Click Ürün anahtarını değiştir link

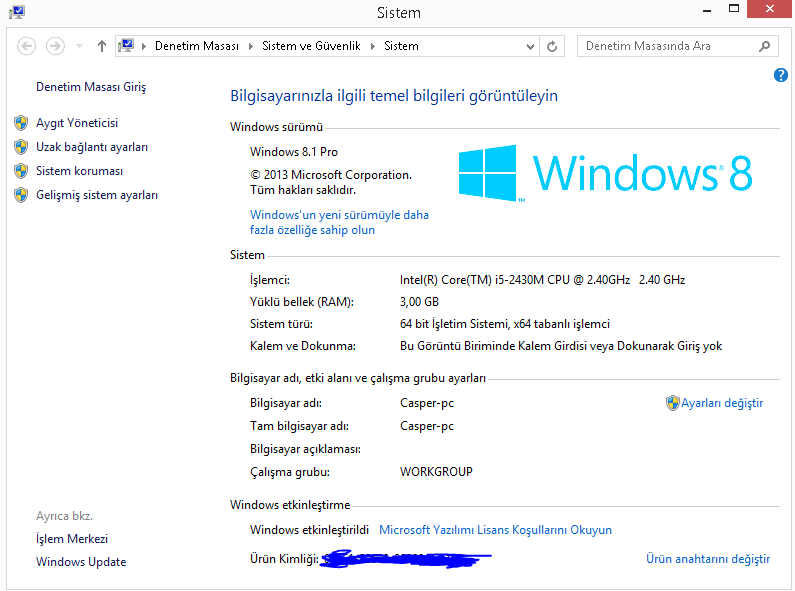[708, 559]
